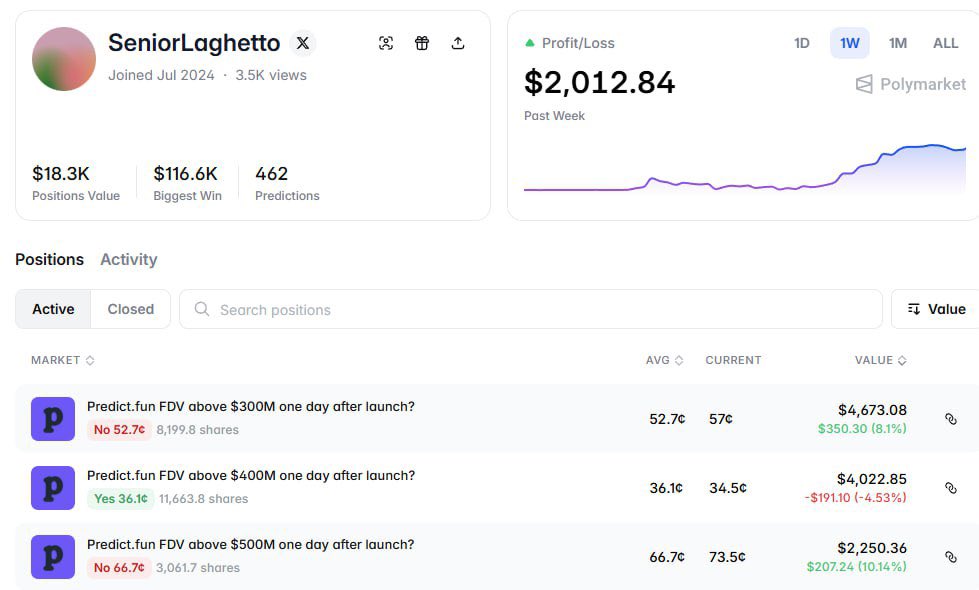Click the 'Past Week' label
979x590 pixels.
(x=554, y=116)
